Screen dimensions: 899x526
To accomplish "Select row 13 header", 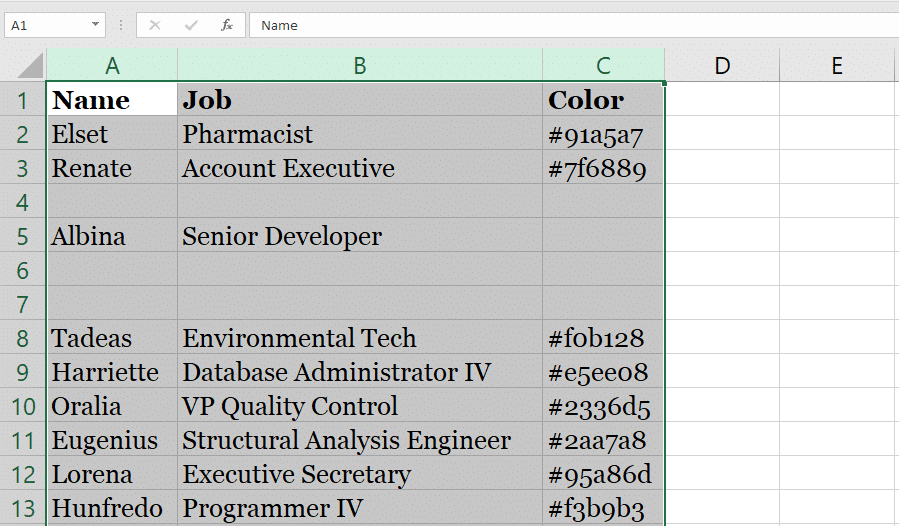I will click(23, 508).
